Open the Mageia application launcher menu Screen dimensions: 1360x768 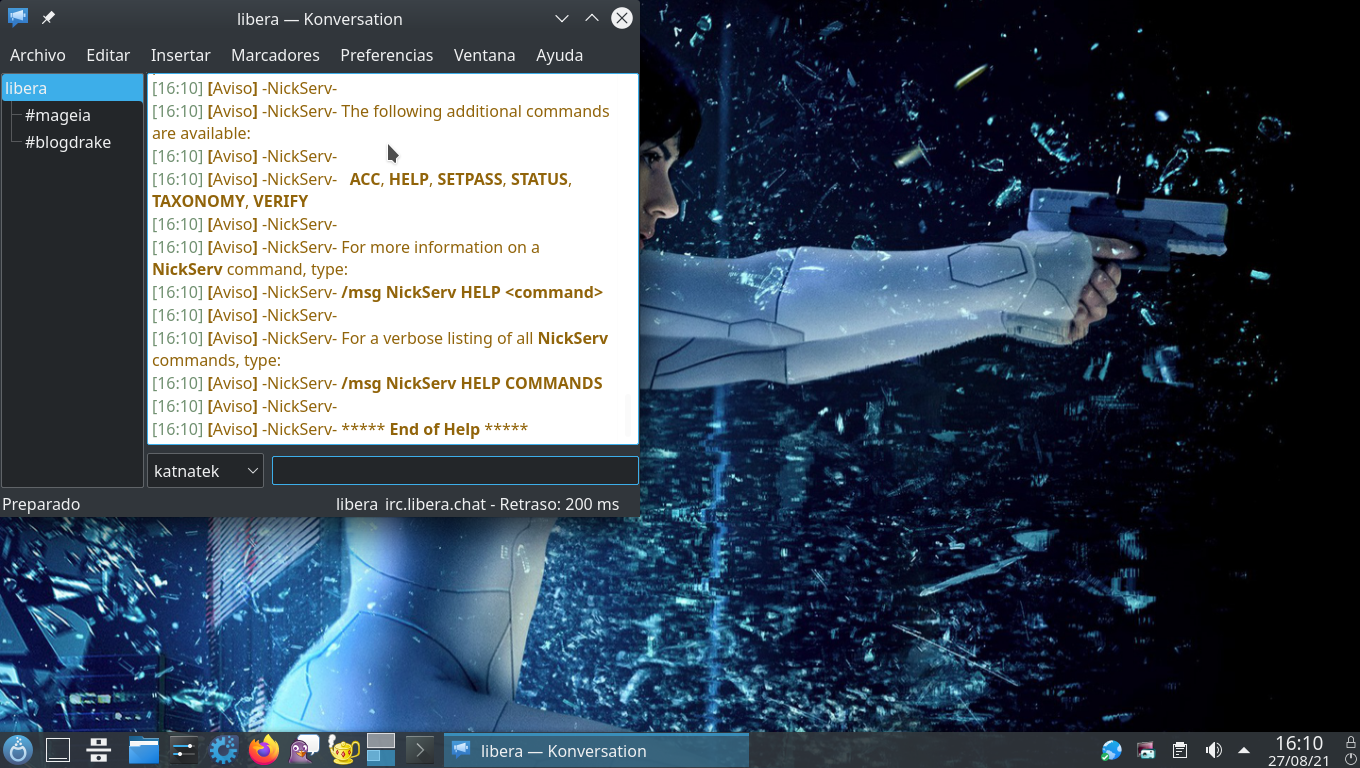(x=18, y=750)
